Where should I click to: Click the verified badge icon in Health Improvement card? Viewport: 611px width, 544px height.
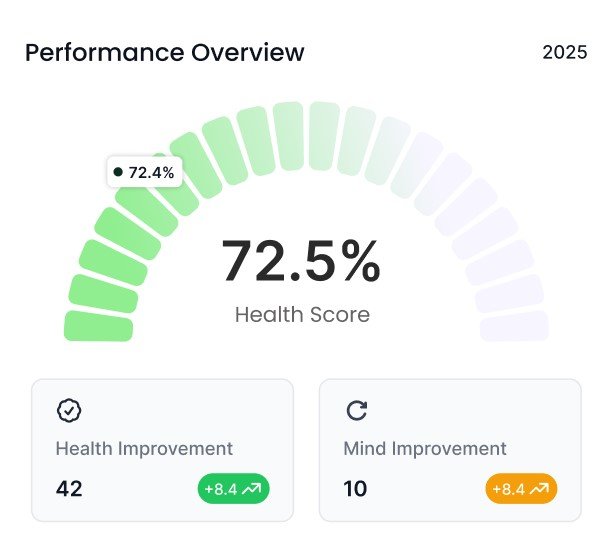click(x=70, y=409)
